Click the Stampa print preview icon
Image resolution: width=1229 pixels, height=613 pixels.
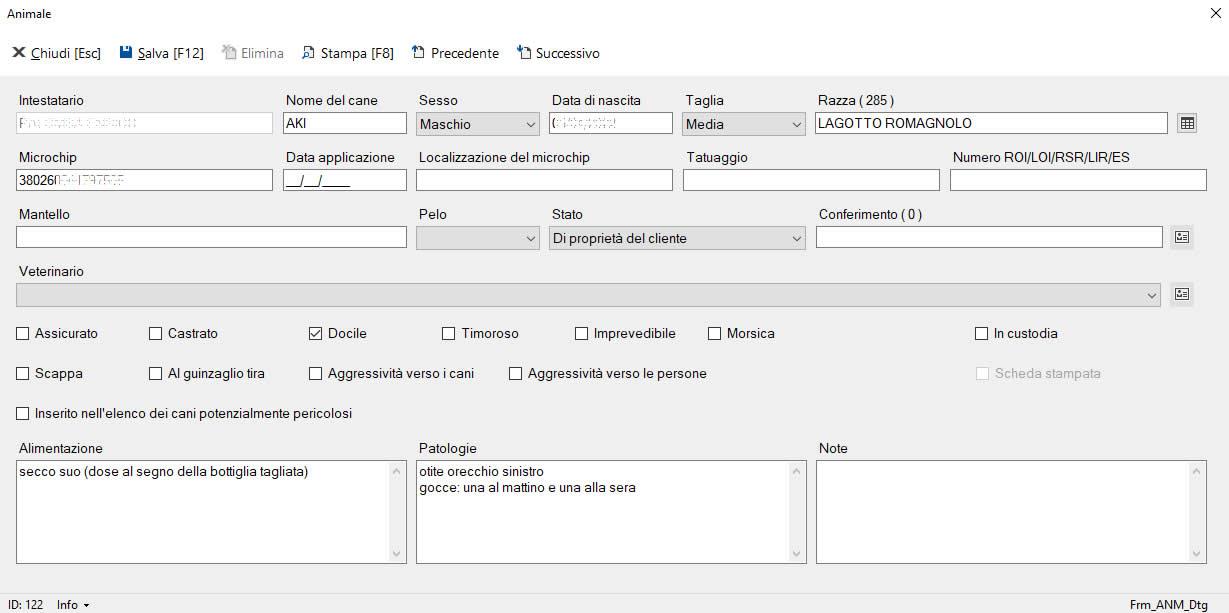click(x=308, y=53)
